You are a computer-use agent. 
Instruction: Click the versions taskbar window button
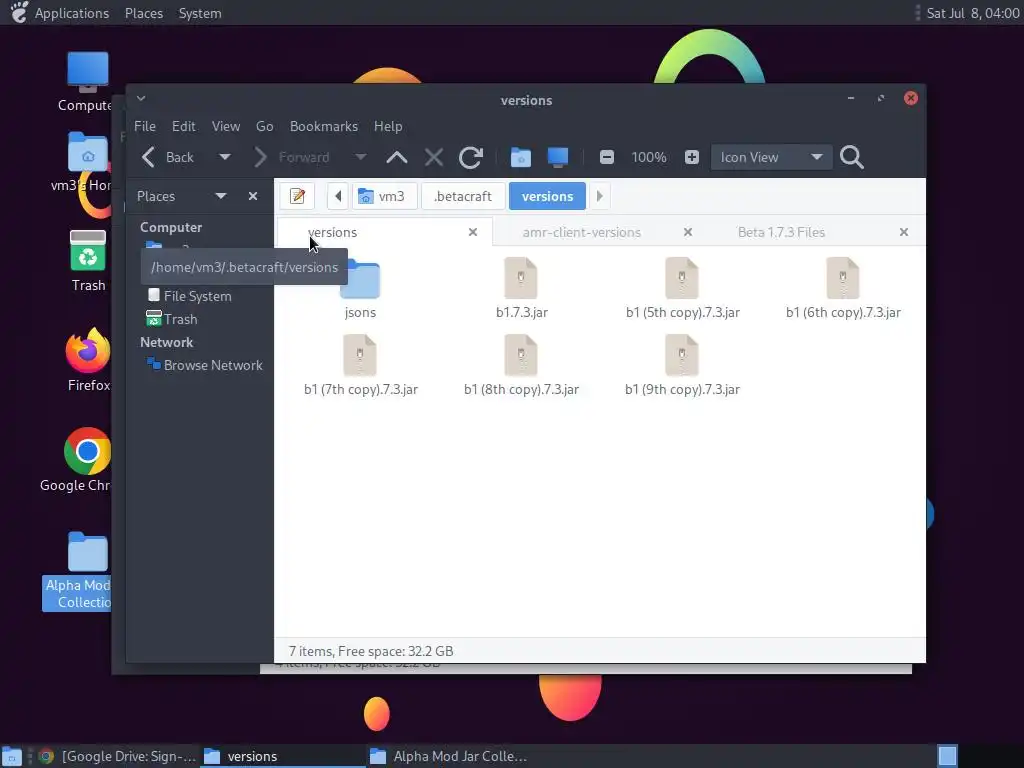click(x=282, y=756)
